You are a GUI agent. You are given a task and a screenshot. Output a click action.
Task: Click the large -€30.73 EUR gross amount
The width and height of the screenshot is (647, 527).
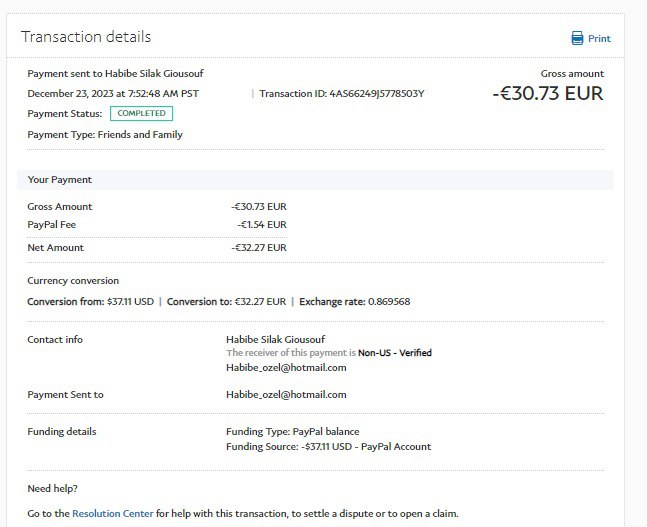point(548,94)
